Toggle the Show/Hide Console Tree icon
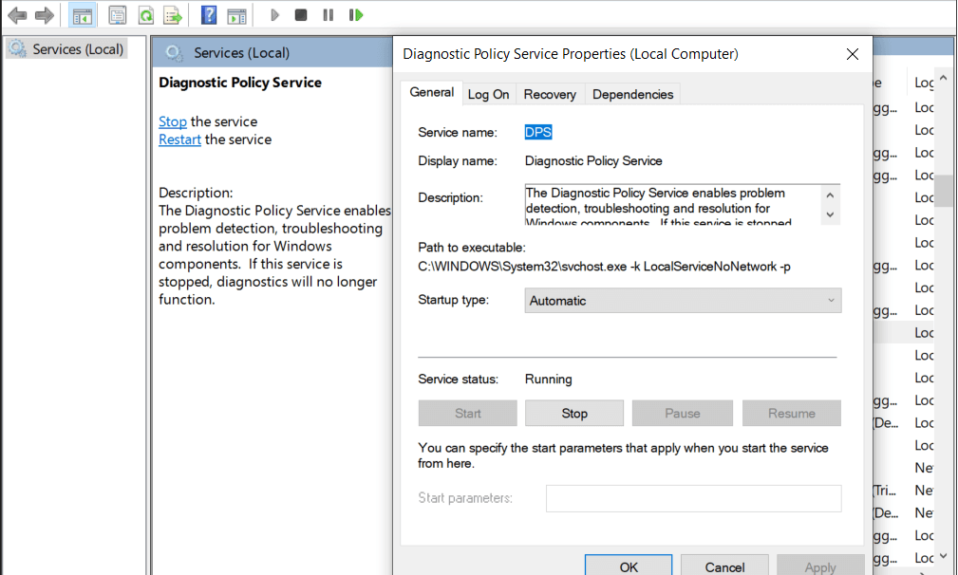 click(x=83, y=15)
